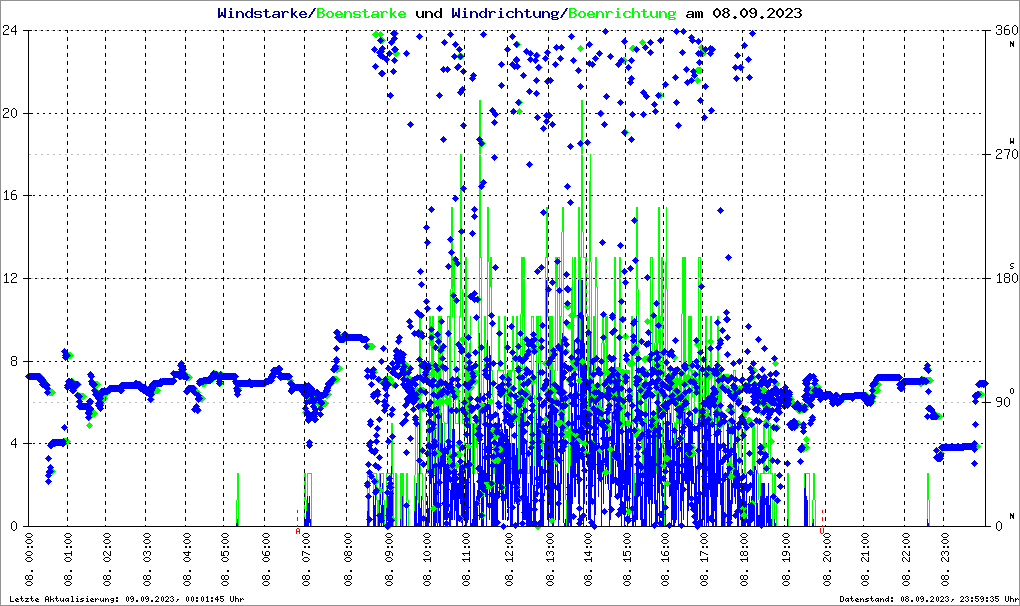
Task: Click the date '08.09.2023' in the title
Action: (x=757, y=13)
